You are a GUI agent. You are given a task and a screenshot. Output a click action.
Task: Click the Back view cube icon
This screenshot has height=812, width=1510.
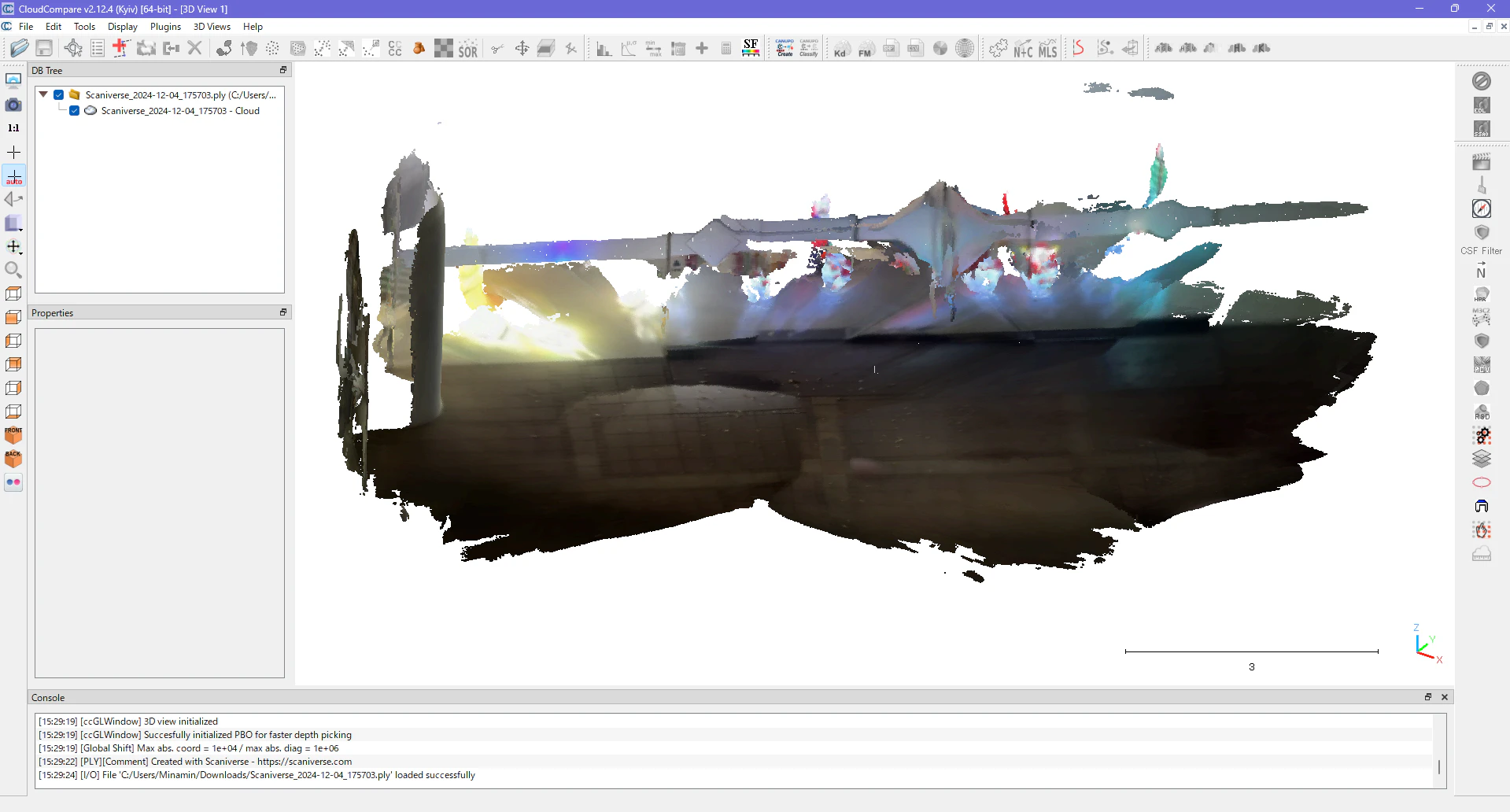click(13, 458)
